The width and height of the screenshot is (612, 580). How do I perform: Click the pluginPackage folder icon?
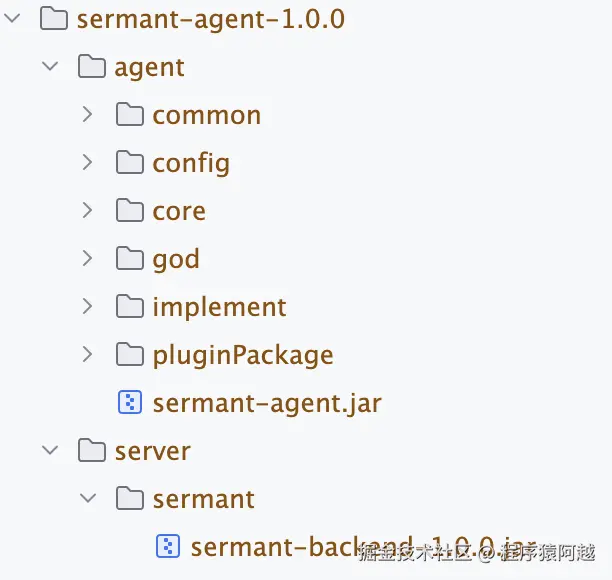130,355
